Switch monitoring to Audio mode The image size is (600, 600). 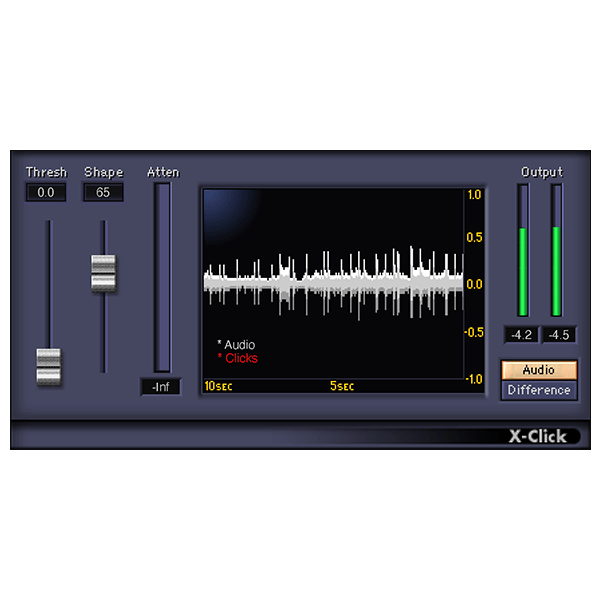point(539,370)
